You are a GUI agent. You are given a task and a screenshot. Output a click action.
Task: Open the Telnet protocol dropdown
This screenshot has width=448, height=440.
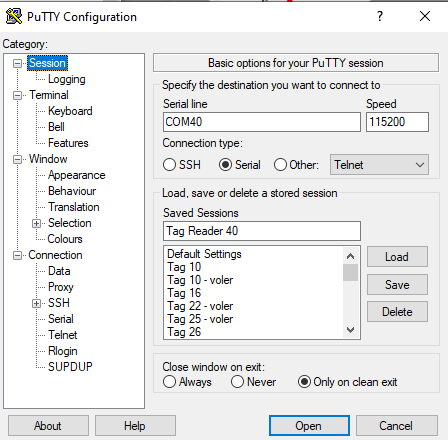click(379, 165)
